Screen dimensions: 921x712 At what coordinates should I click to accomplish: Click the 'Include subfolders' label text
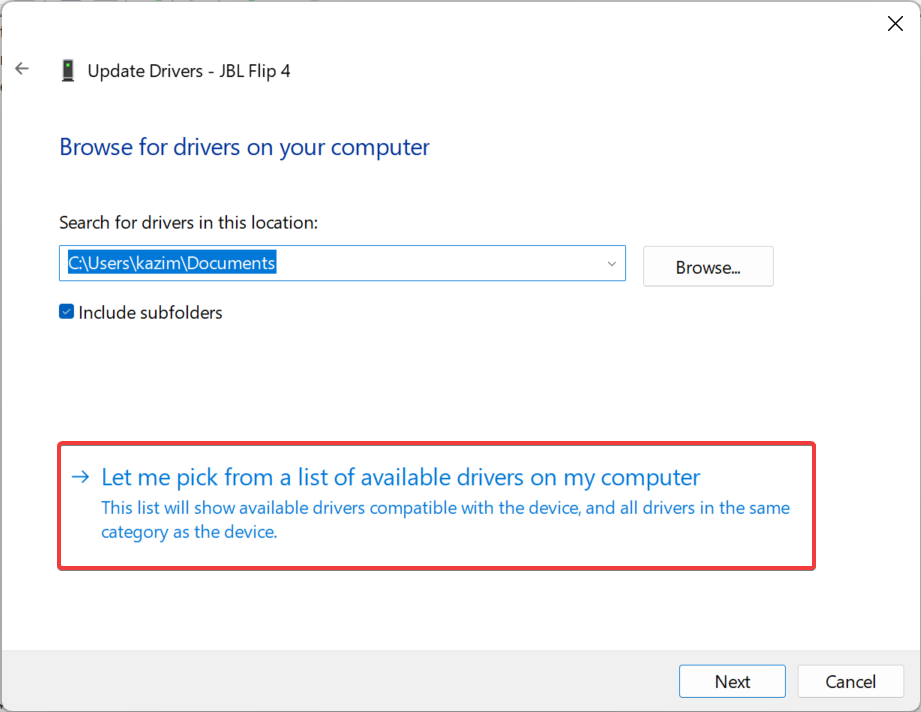(x=150, y=313)
